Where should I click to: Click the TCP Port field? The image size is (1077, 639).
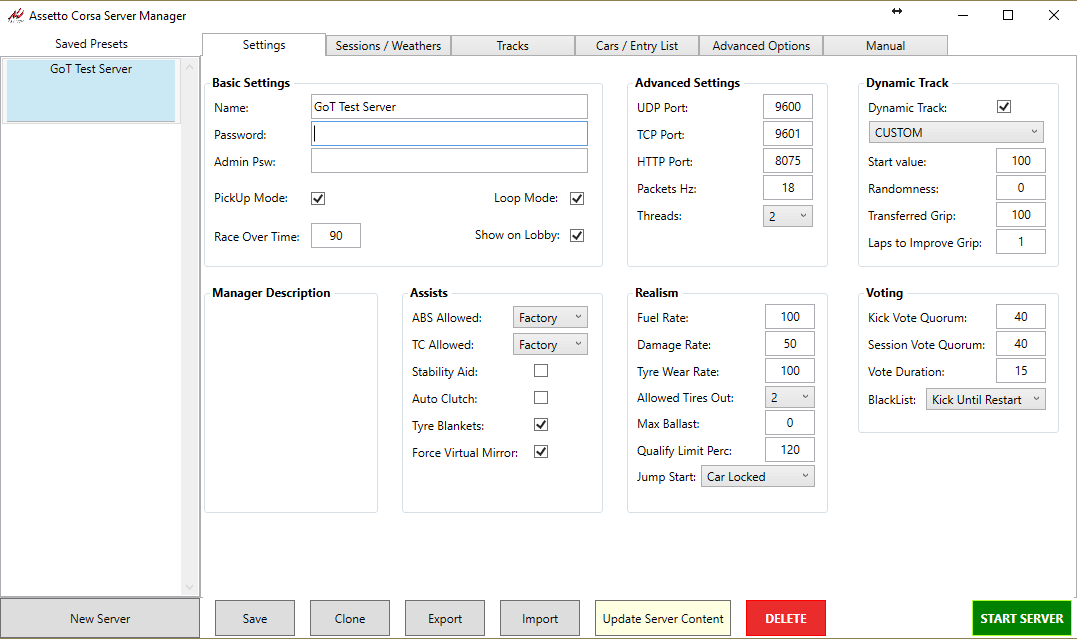click(x=788, y=133)
